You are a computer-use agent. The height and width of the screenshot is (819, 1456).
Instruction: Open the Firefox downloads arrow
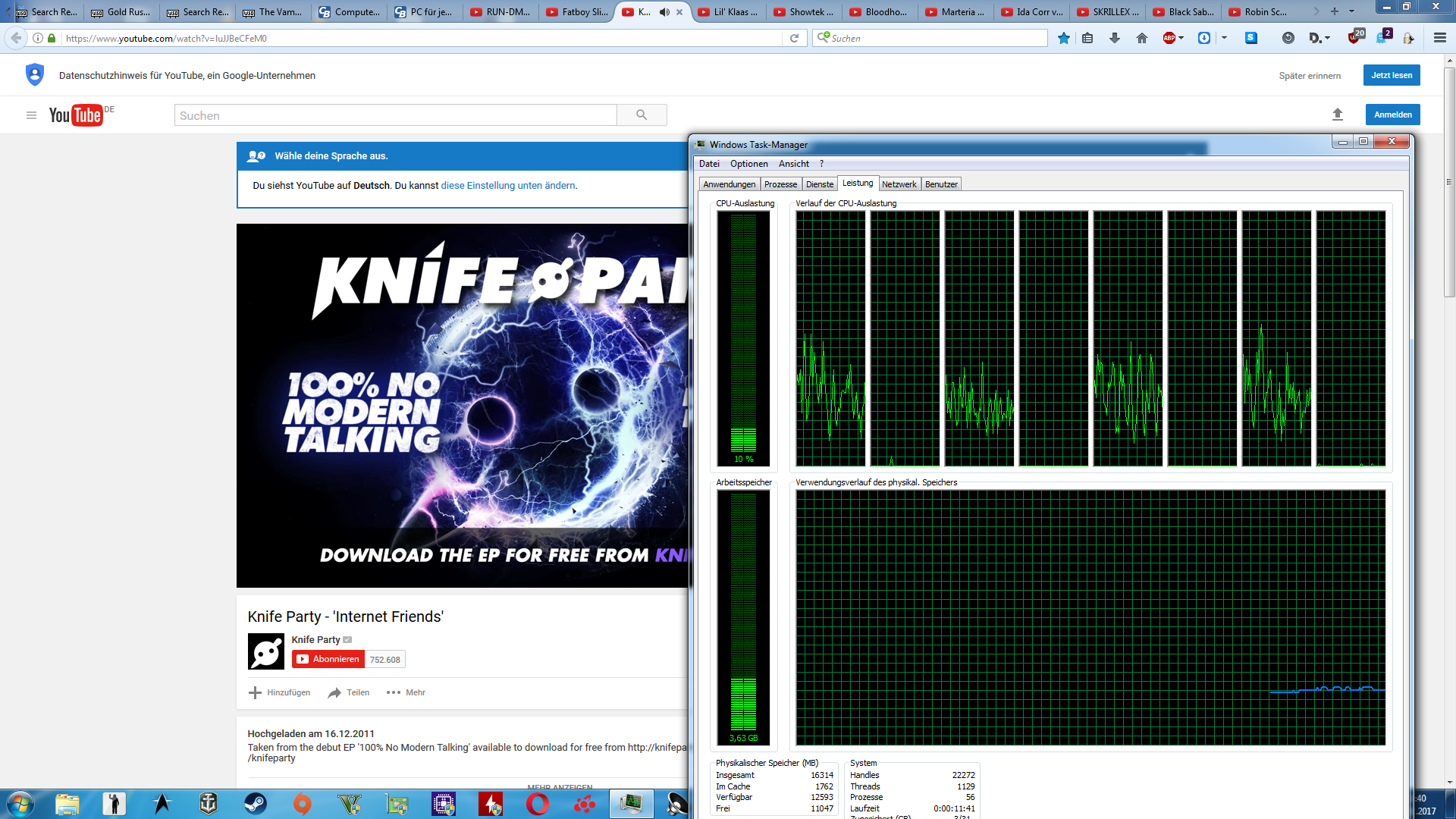click(x=1114, y=38)
